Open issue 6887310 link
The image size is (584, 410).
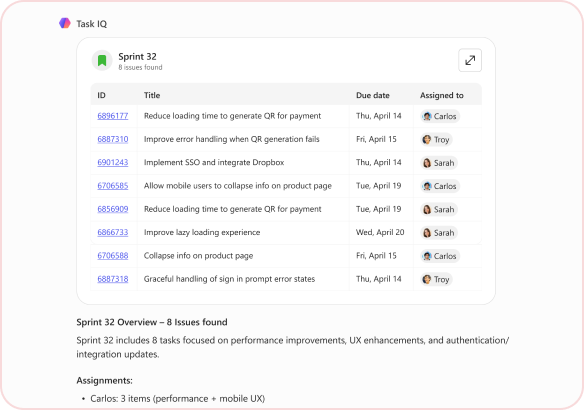point(112,139)
